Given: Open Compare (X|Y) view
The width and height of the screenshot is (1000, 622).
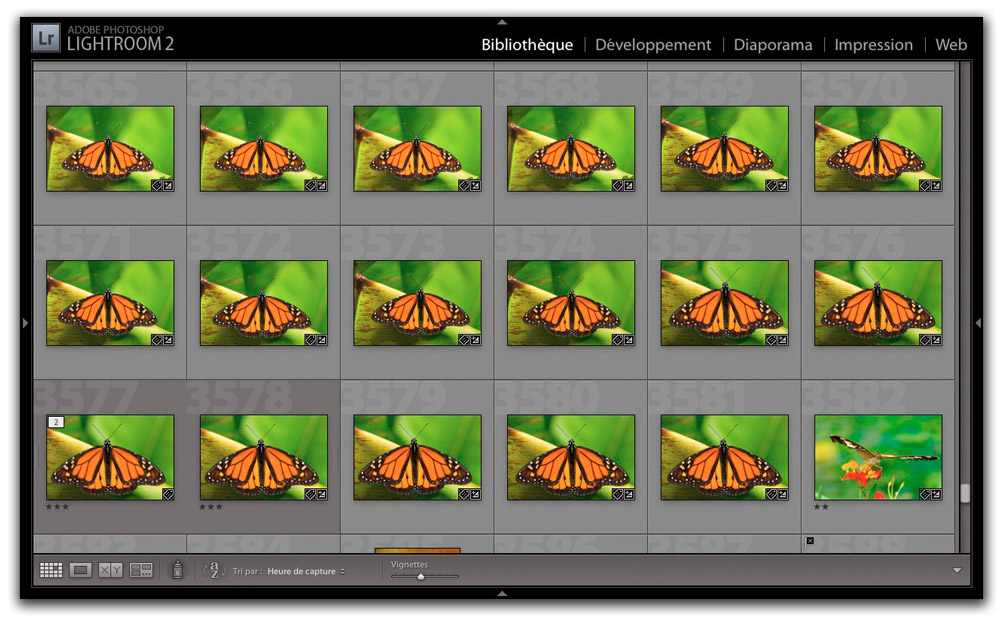Looking at the screenshot, I should tap(110, 570).
